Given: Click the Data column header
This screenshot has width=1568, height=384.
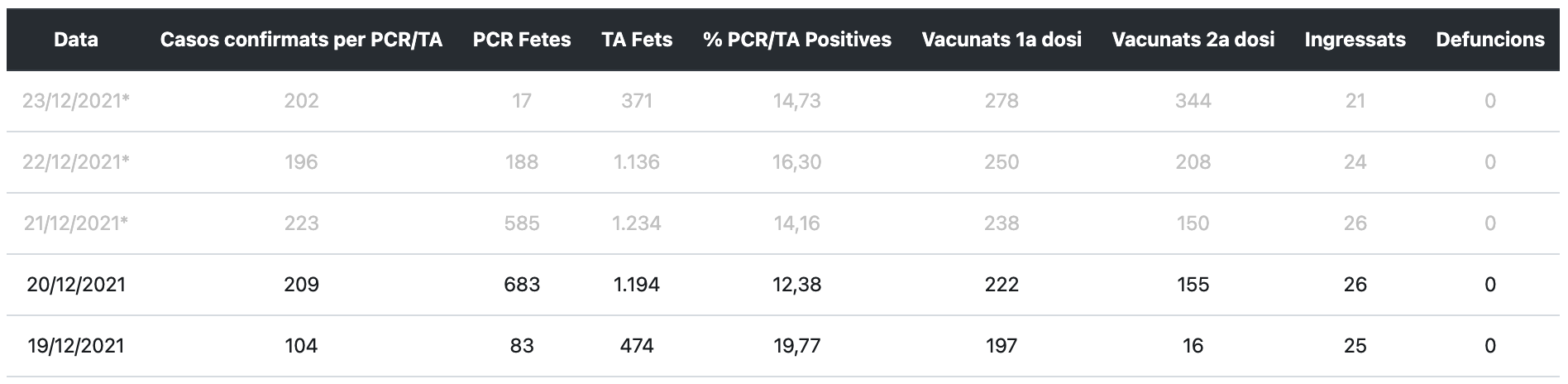Looking at the screenshot, I should pos(76,40).
